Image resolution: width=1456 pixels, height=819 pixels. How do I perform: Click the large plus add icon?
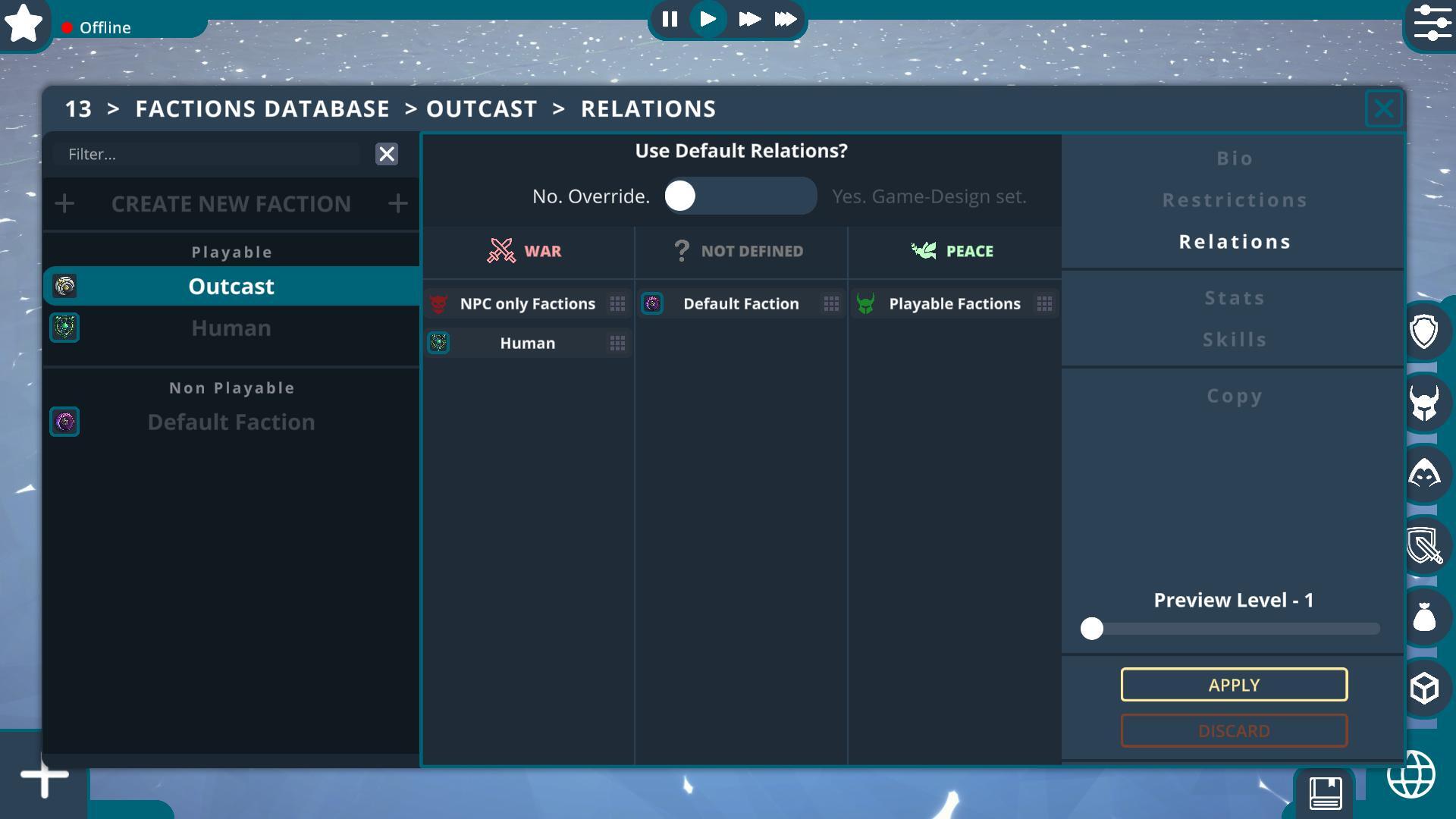point(45,775)
